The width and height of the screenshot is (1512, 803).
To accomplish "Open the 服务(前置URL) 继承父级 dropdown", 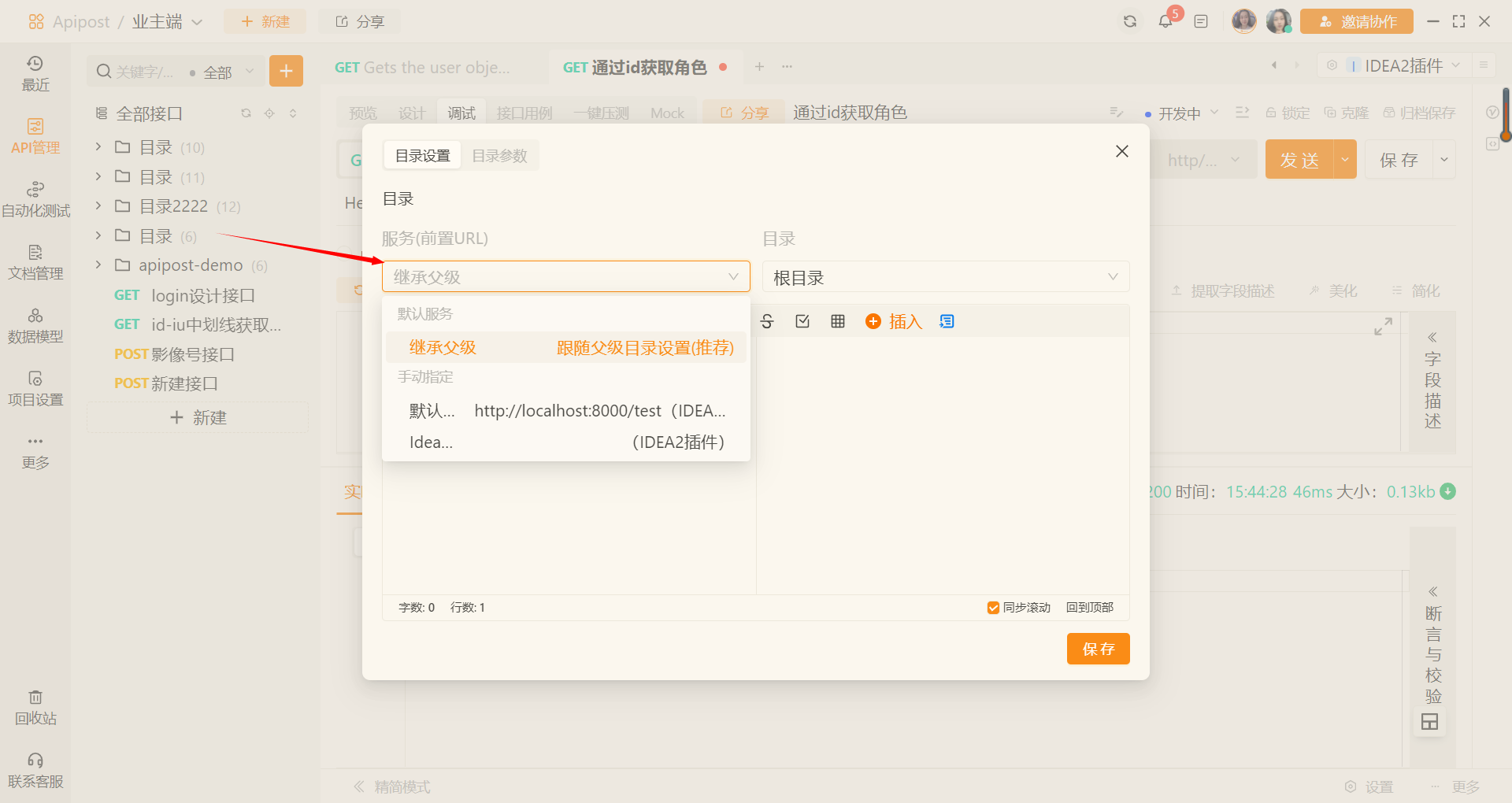I will click(x=565, y=276).
